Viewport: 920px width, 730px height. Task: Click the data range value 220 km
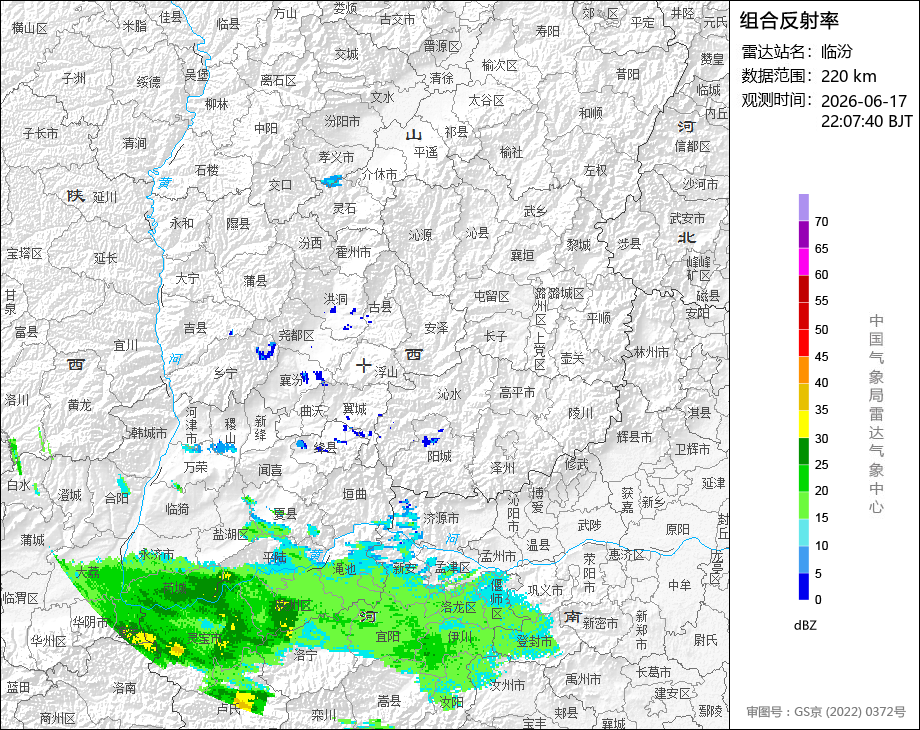(848, 76)
